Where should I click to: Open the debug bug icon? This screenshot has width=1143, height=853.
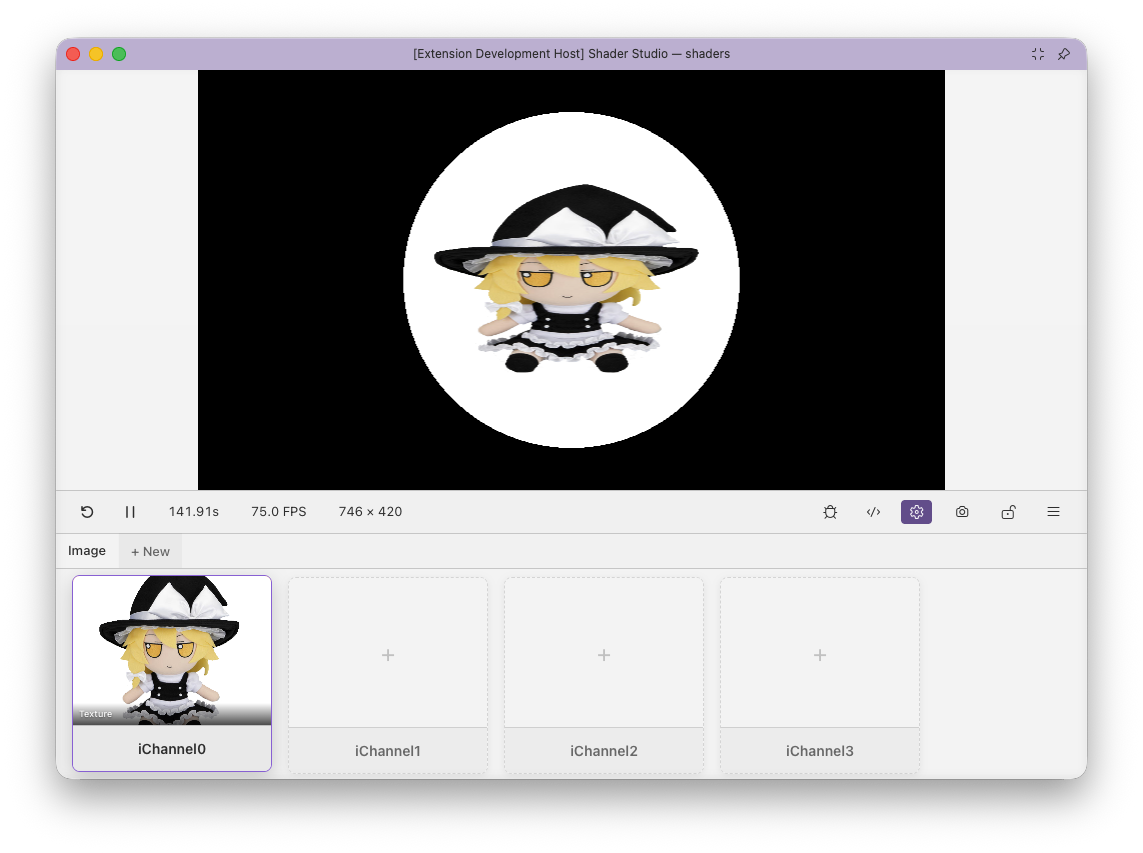(x=830, y=512)
